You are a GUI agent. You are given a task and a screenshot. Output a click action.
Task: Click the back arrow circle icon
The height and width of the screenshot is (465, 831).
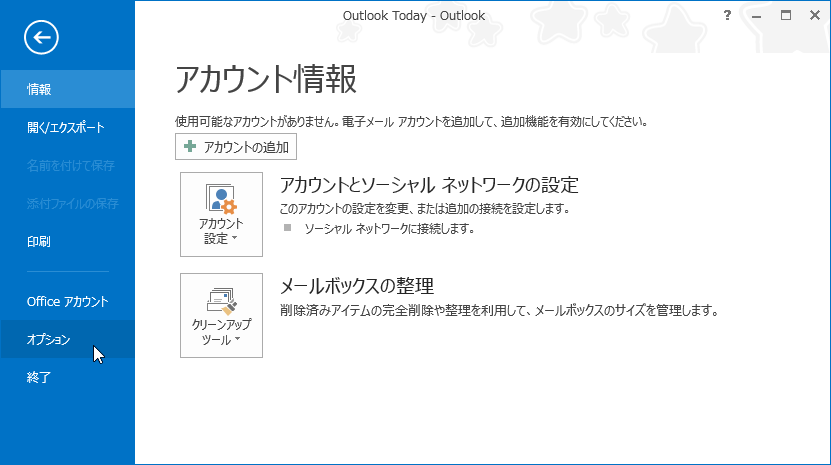pyautogui.click(x=41, y=38)
